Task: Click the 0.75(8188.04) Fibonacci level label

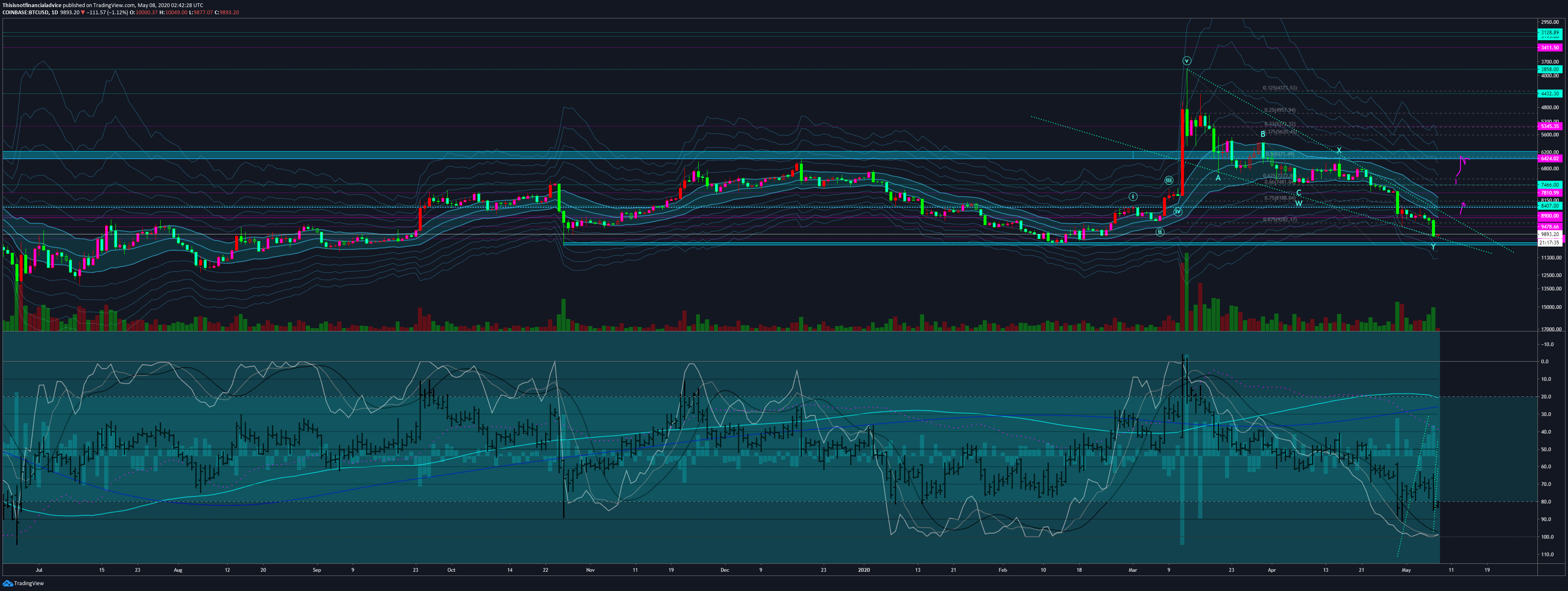Action: (1279, 198)
